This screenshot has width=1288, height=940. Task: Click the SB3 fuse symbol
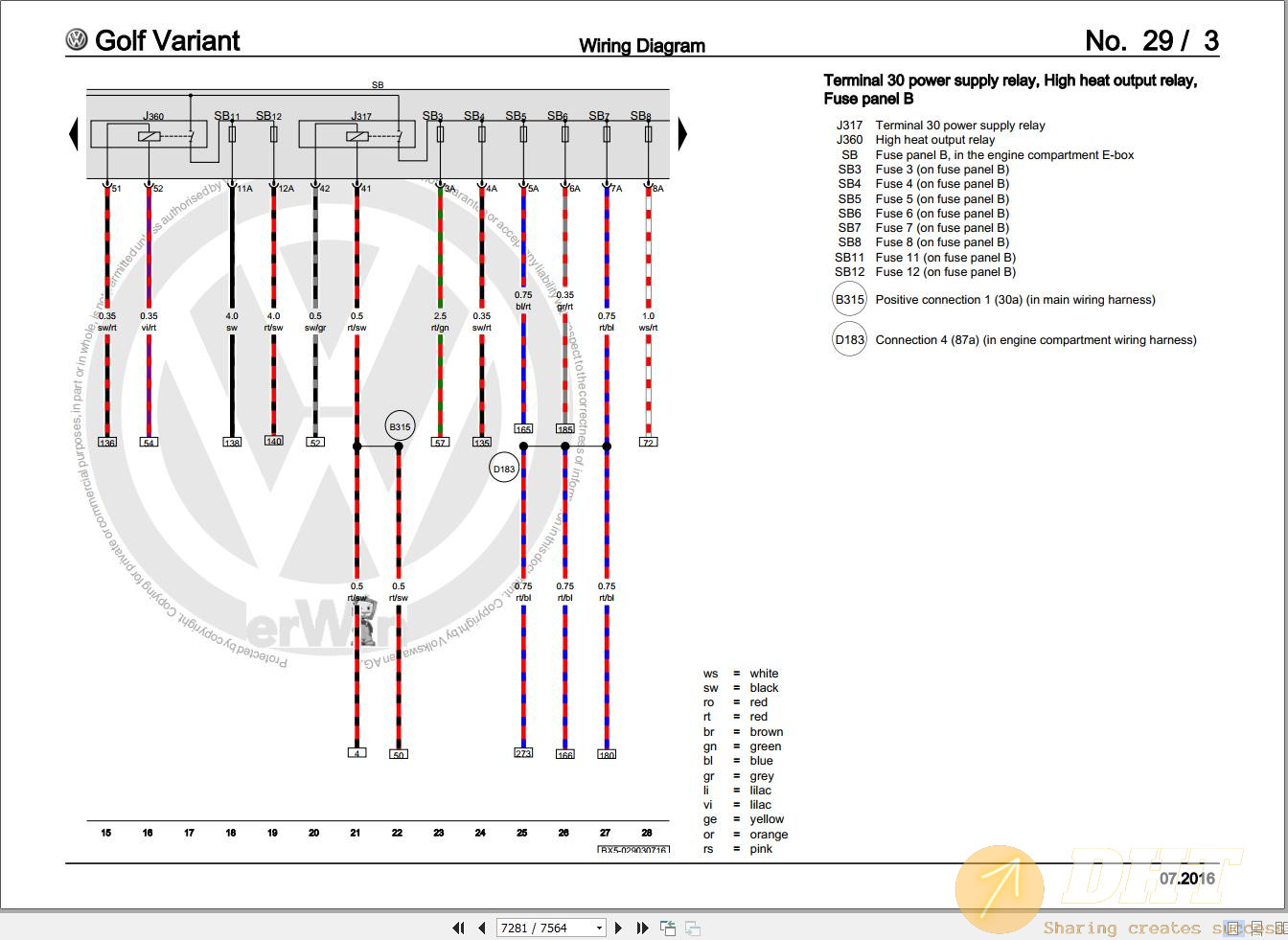click(x=440, y=135)
